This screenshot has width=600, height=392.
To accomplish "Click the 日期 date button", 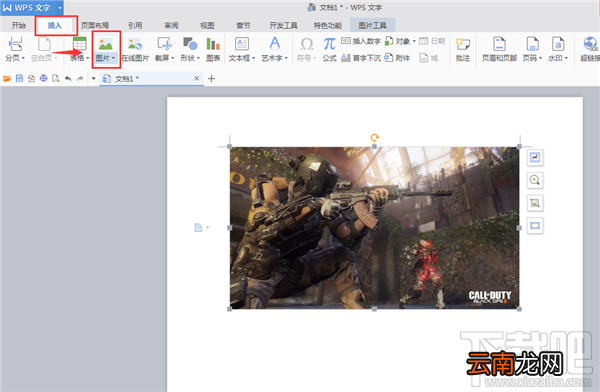I will click(x=432, y=41).
